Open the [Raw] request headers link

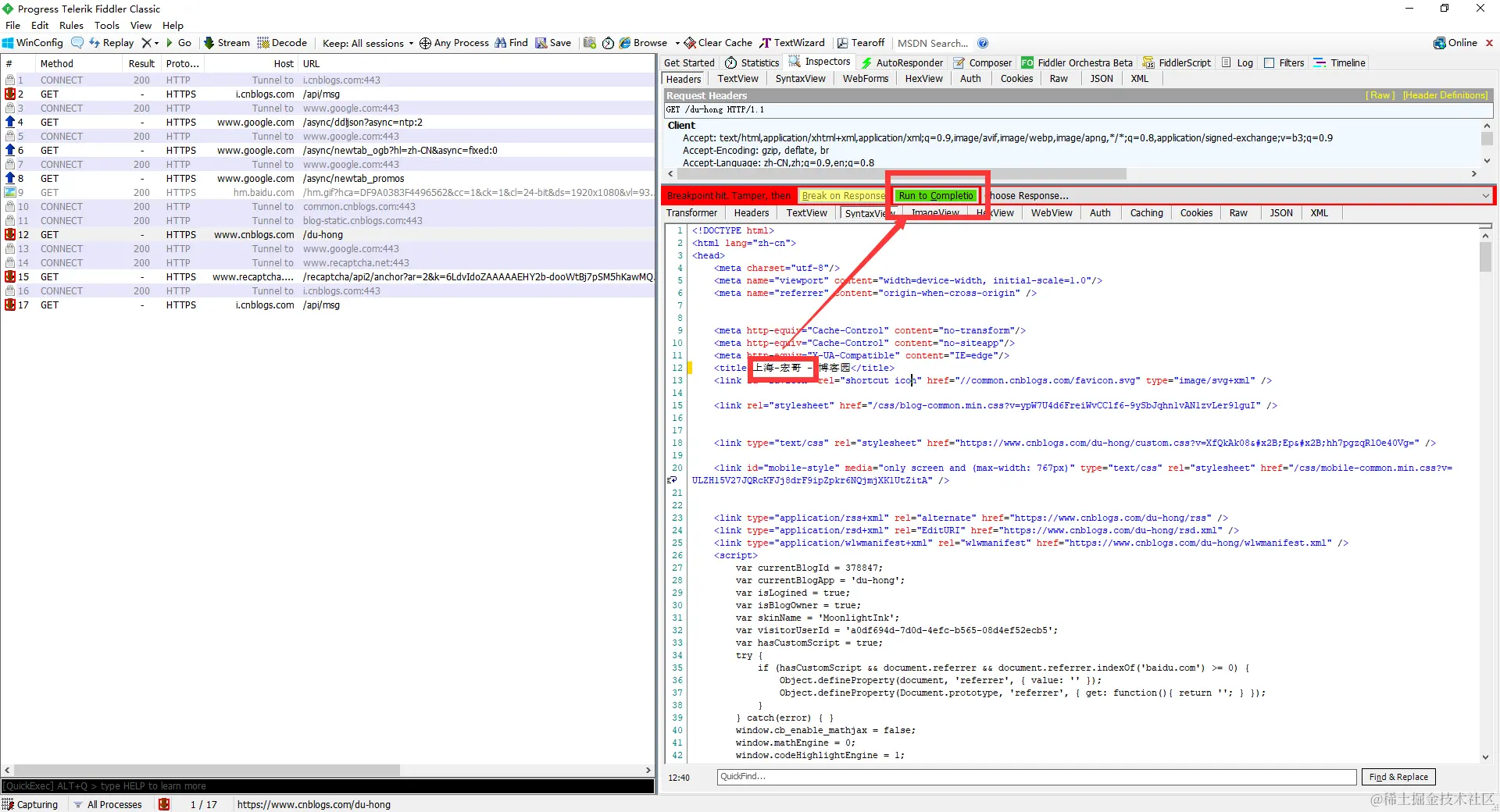click(x=1380, y=95)
